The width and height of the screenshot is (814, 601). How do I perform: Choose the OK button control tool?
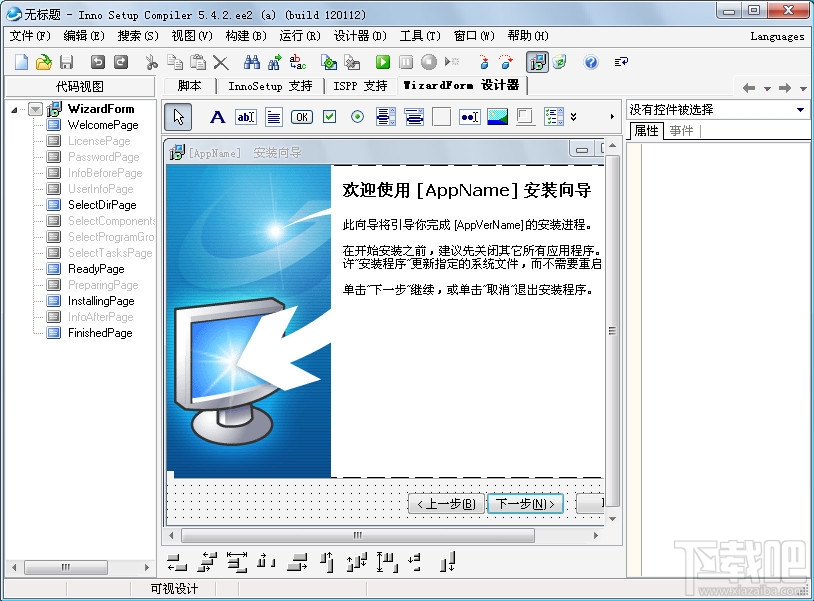tap(300, 117)
